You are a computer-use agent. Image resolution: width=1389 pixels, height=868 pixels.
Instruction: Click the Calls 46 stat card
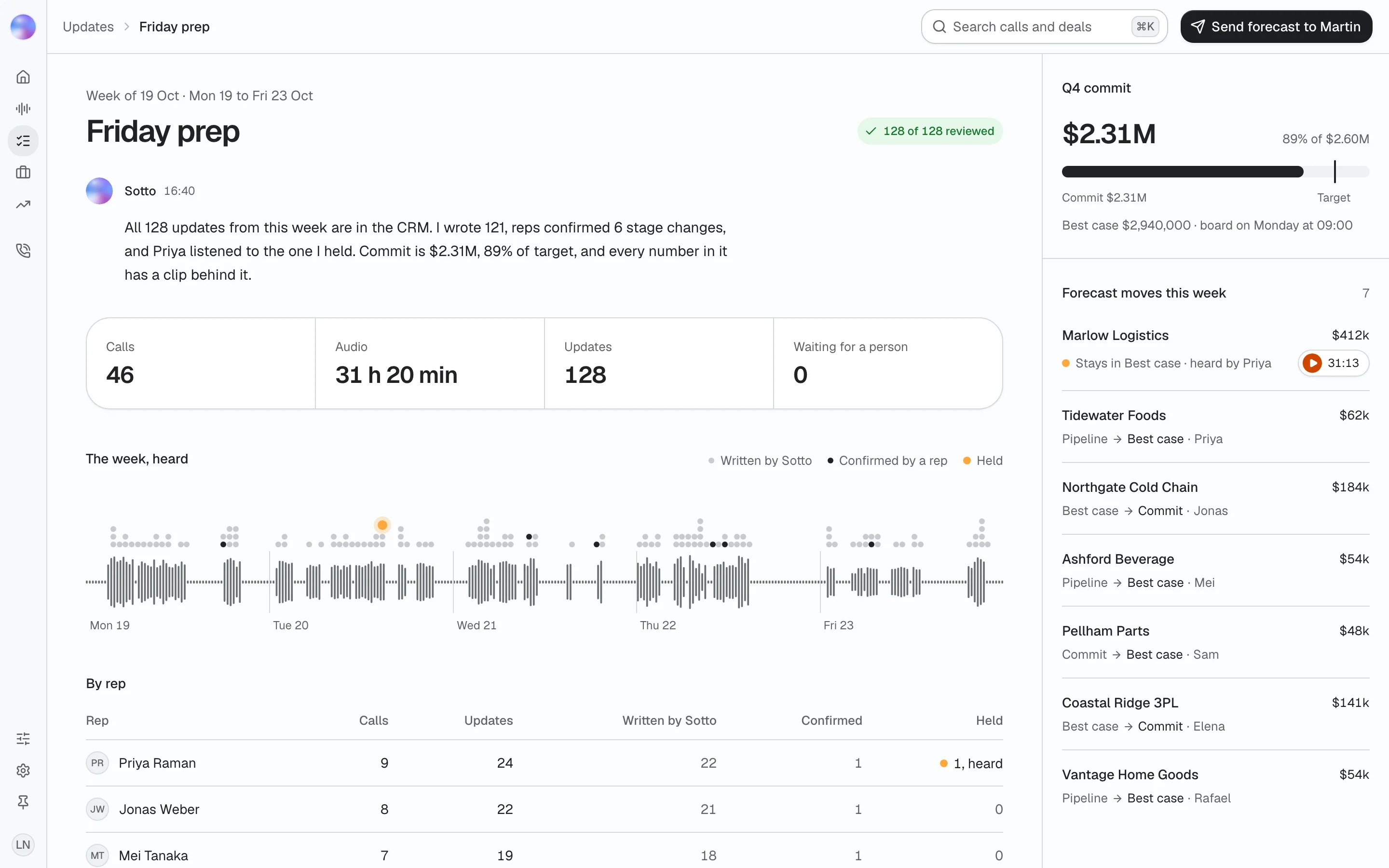point(201,364)
